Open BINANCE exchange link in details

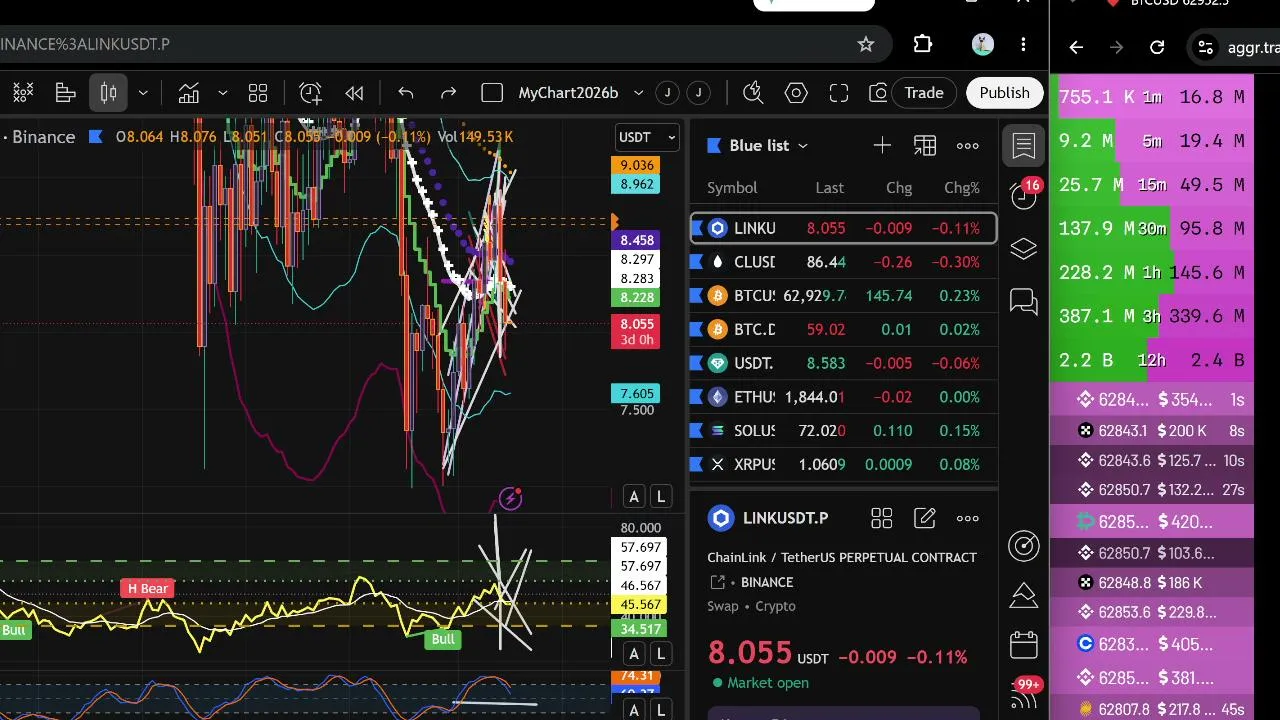[767, 582]
